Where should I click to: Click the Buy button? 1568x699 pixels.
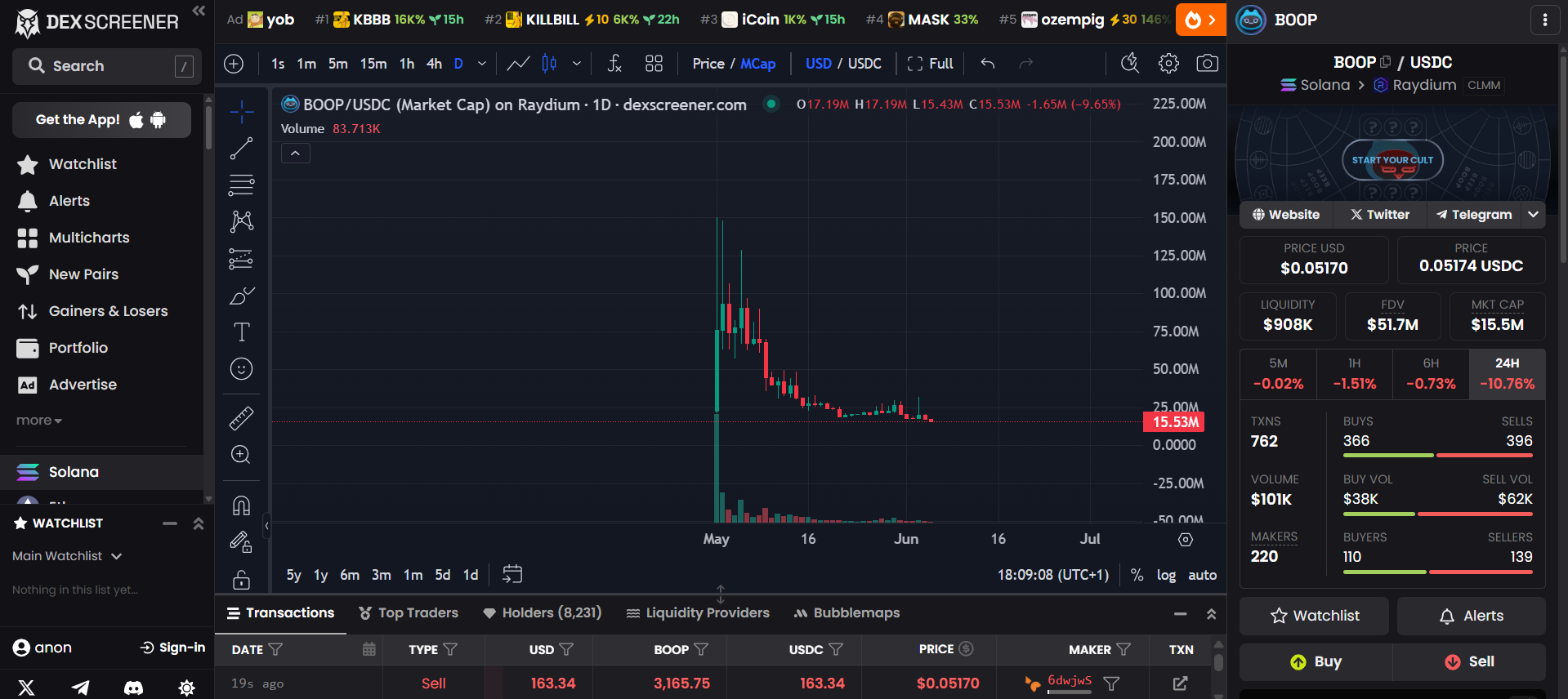tap(1316, 661)
